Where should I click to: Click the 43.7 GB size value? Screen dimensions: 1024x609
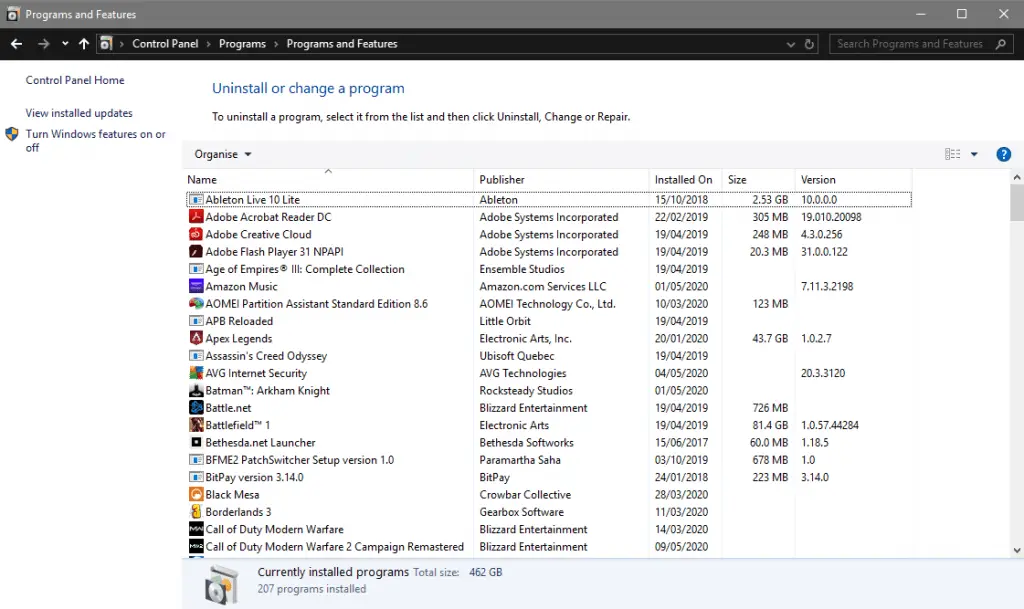click(x=770, y=338)
